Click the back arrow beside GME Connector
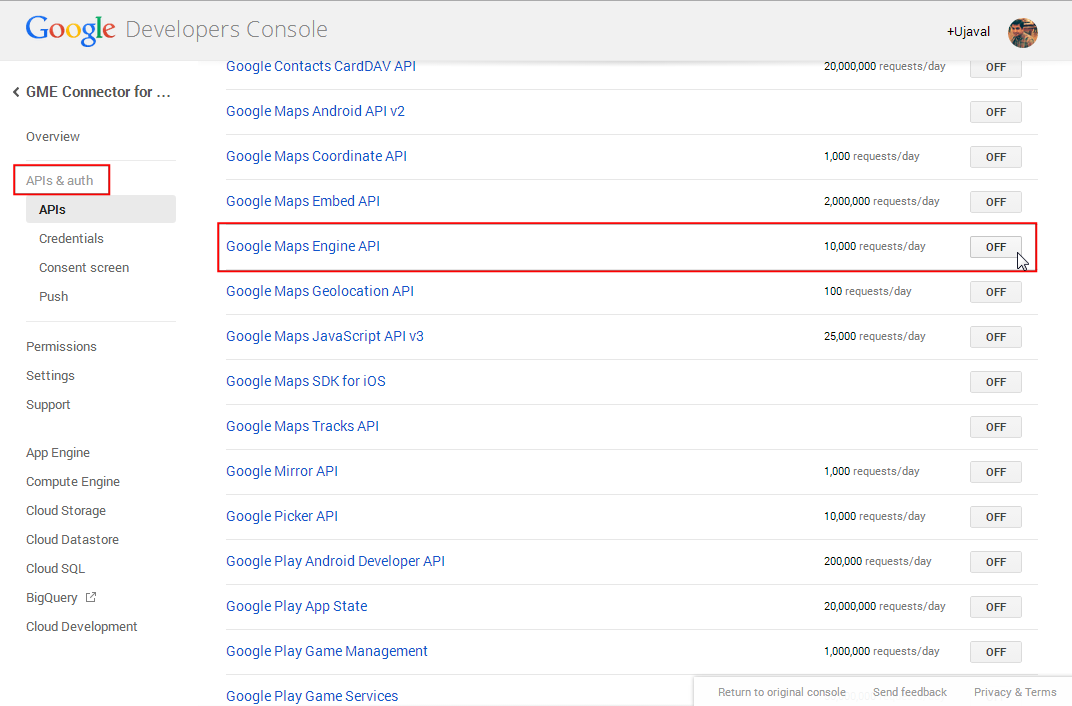 (16, 92)
